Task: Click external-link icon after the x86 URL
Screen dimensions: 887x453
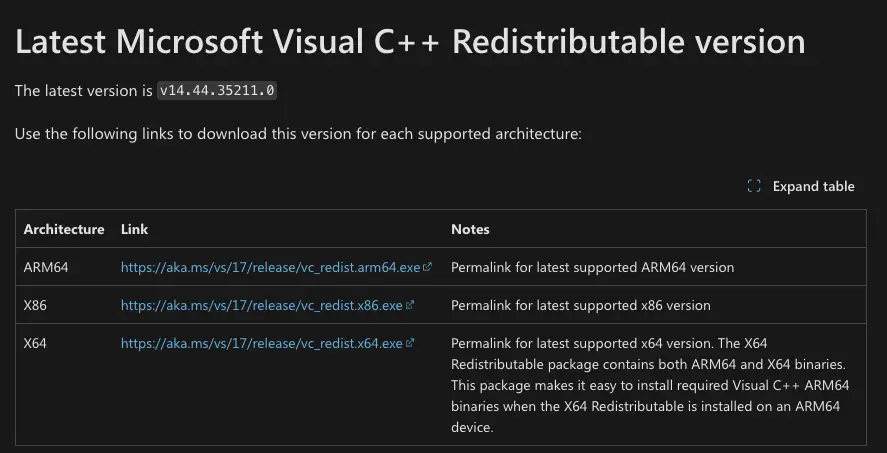Action: tap(410, 305)
